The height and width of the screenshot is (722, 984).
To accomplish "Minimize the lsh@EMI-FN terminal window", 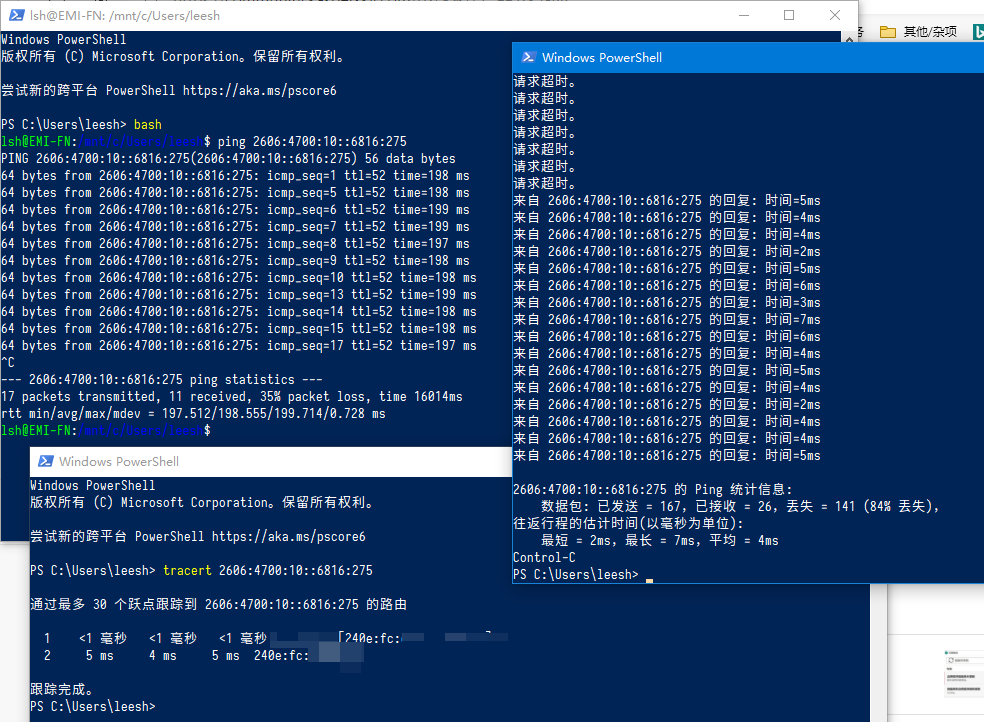I will coord(744,15).
